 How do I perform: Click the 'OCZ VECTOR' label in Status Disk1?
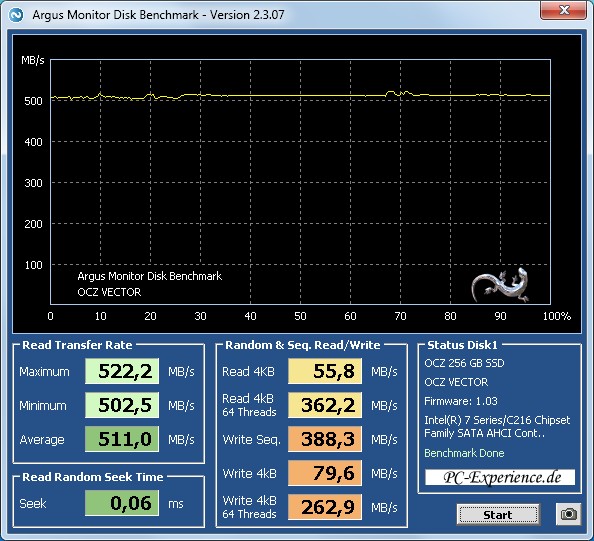(456, 382)
